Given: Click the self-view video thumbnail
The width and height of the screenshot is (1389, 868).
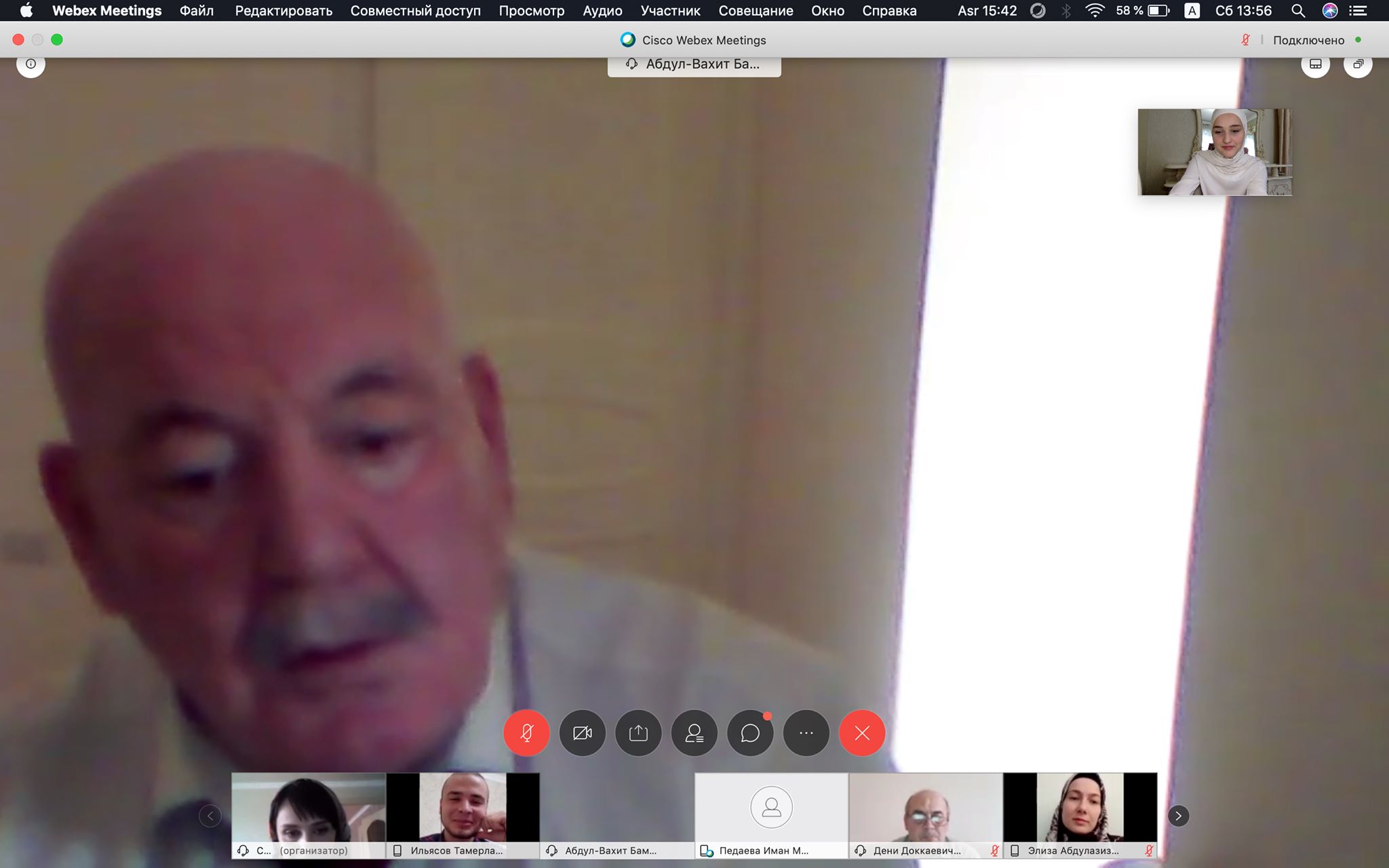Looking at the screenshot, I should point(1215,152).
